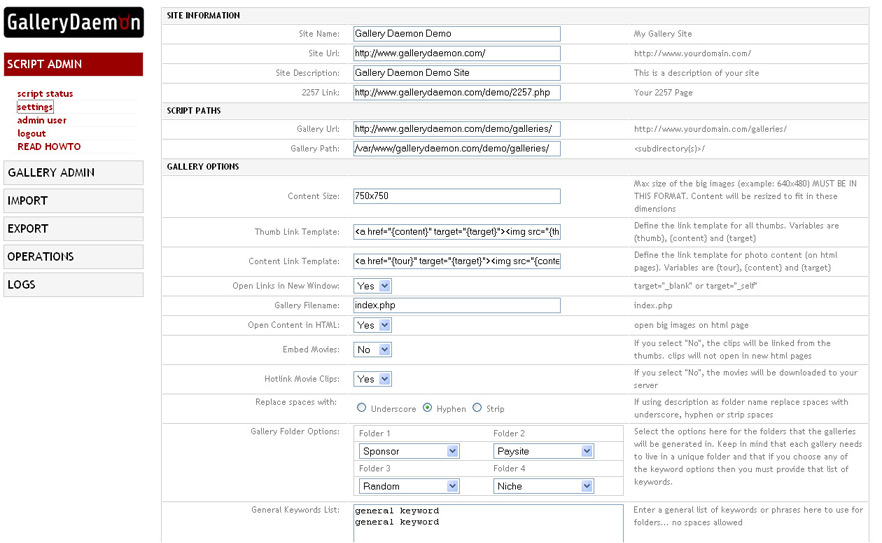
Task: Expand the Folder 4 Niche dropdown
Action: pos(543,486)
